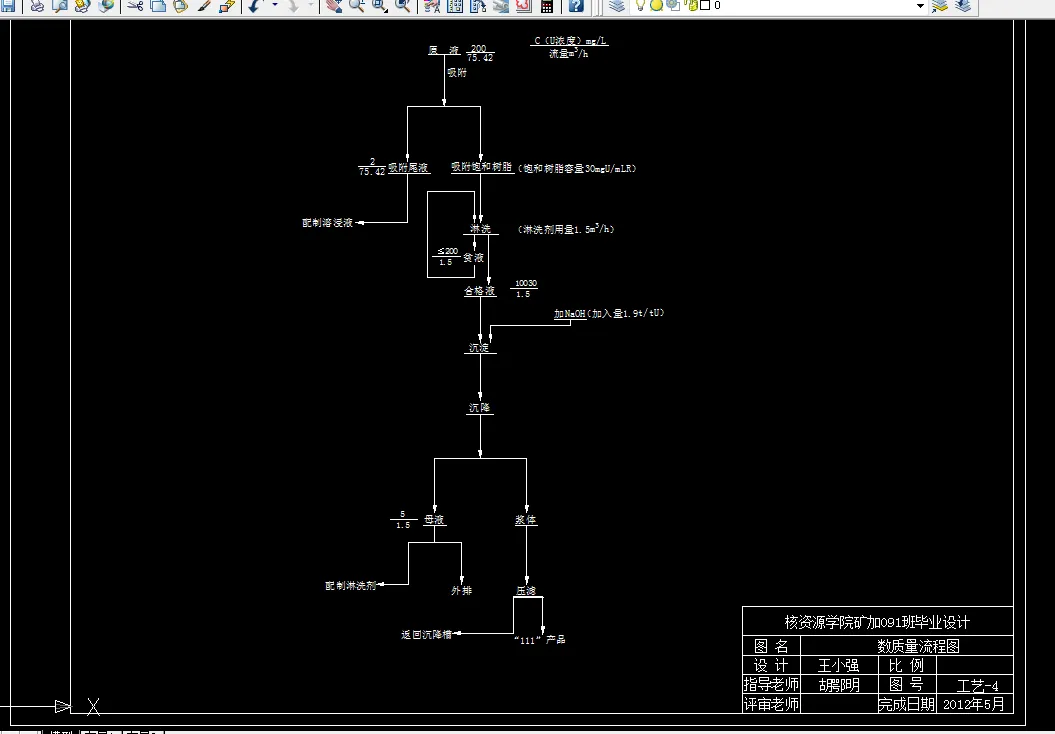The height and width of the screenshot is (734, 1055).
Task: Open the Properties palette icon
Action: (x=433, y=5)
